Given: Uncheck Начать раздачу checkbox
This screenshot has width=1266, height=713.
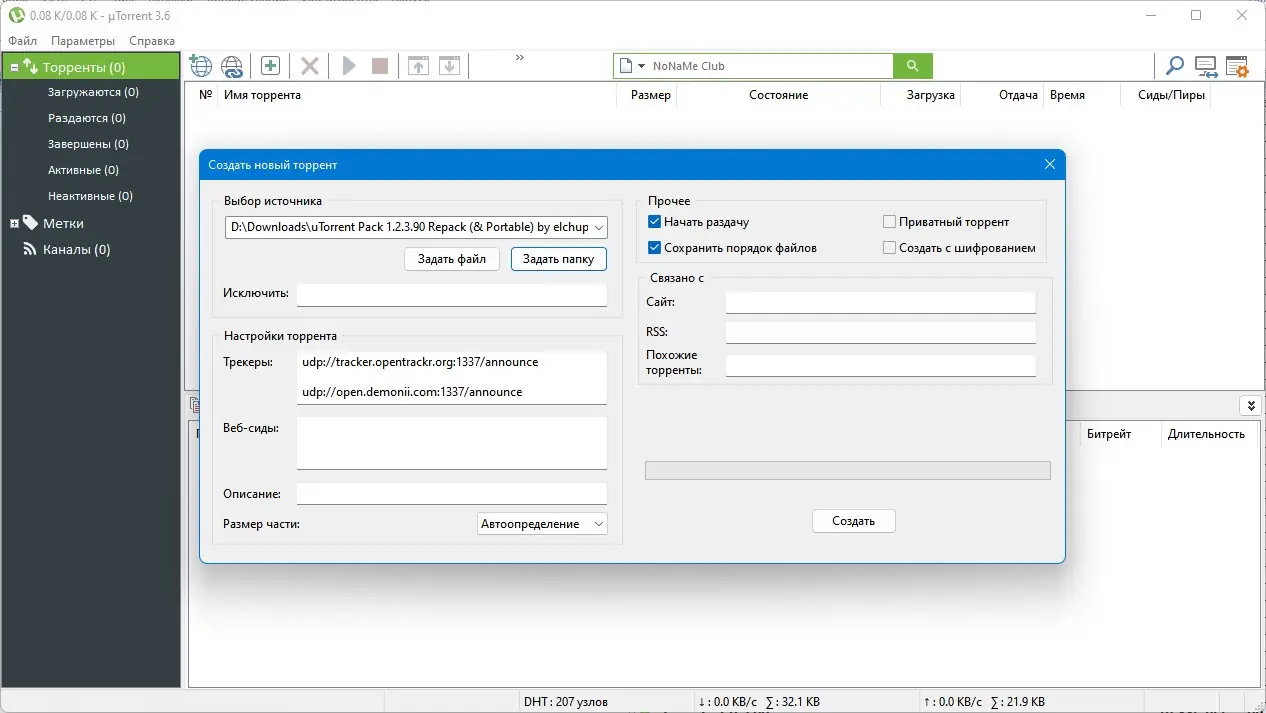Looking at the screenshot, I should (x=655, y=221).
